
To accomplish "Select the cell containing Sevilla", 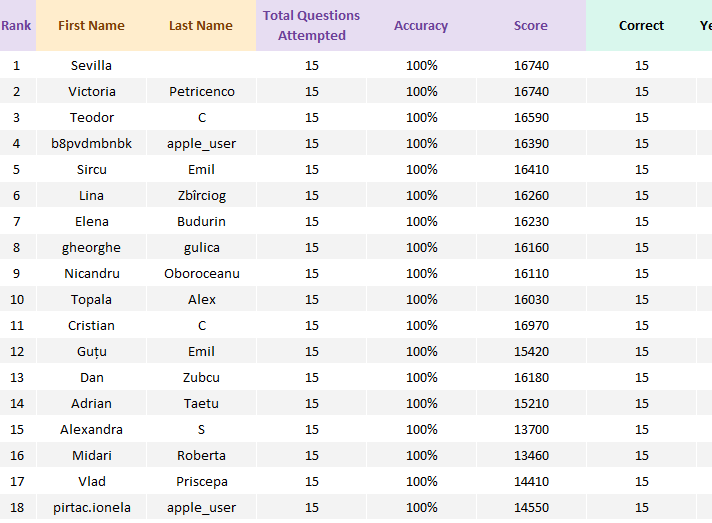I will click(x=91, y=65).
